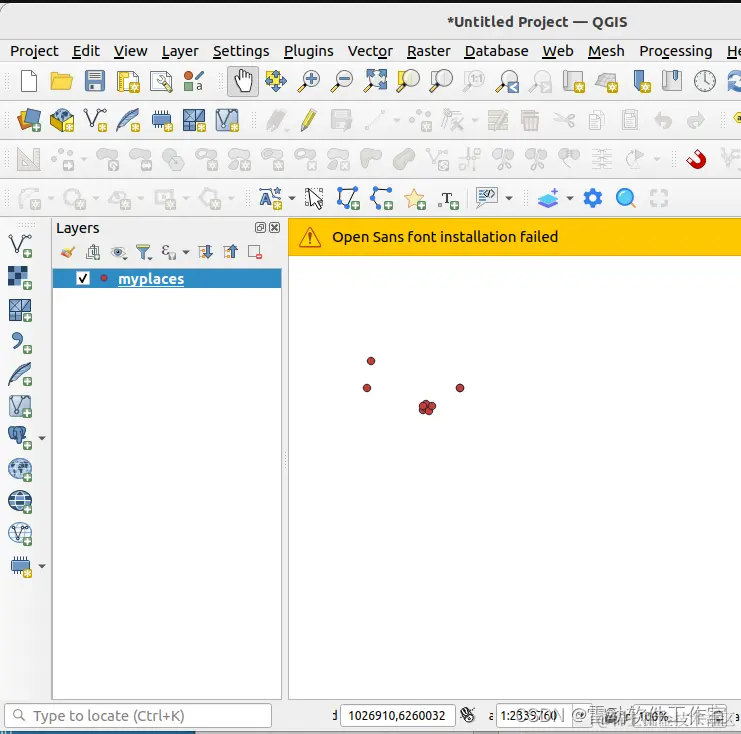Zoom to the last extent
Screen dimensions: 741x734
(x=507, y=81)
